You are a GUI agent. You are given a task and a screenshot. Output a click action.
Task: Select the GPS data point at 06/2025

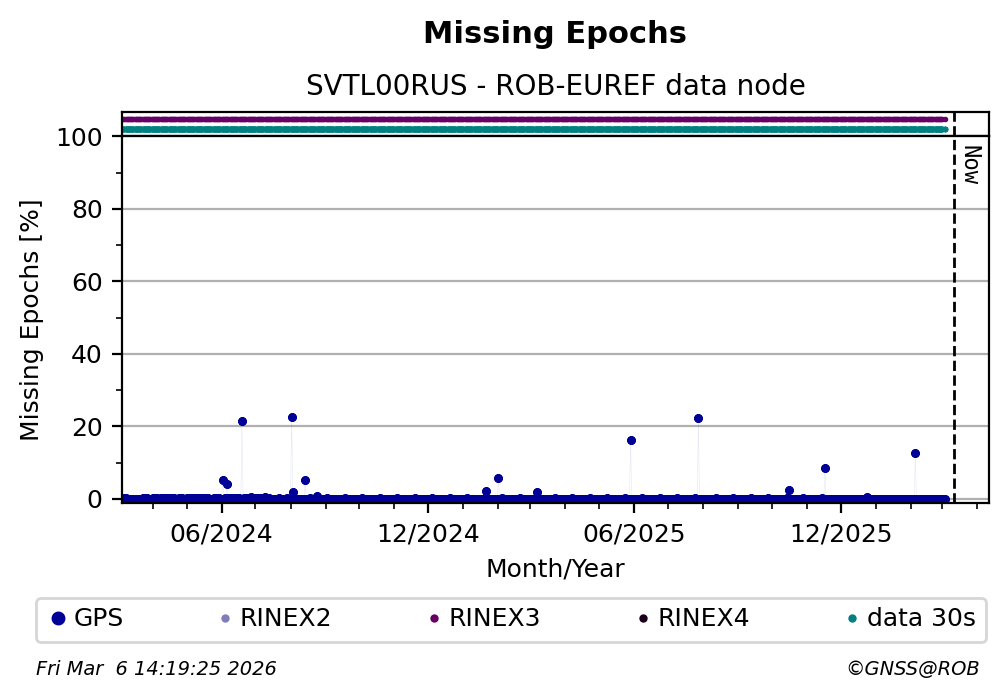pos(631,440)
